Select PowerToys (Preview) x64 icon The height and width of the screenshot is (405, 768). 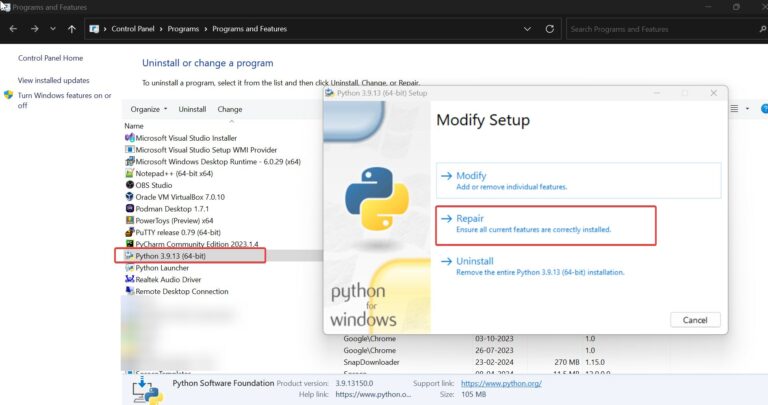129,220
